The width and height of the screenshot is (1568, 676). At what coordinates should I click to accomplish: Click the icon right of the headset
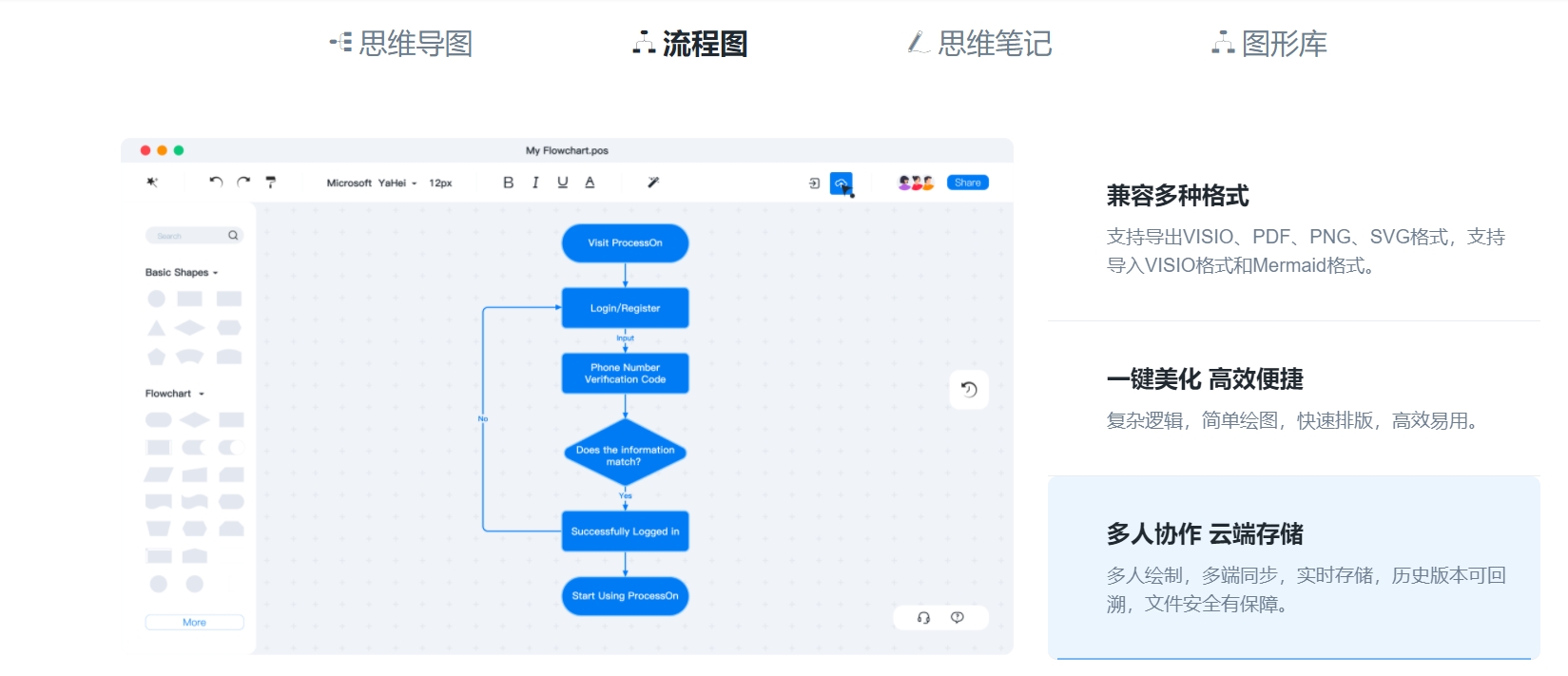pos(958,617)
